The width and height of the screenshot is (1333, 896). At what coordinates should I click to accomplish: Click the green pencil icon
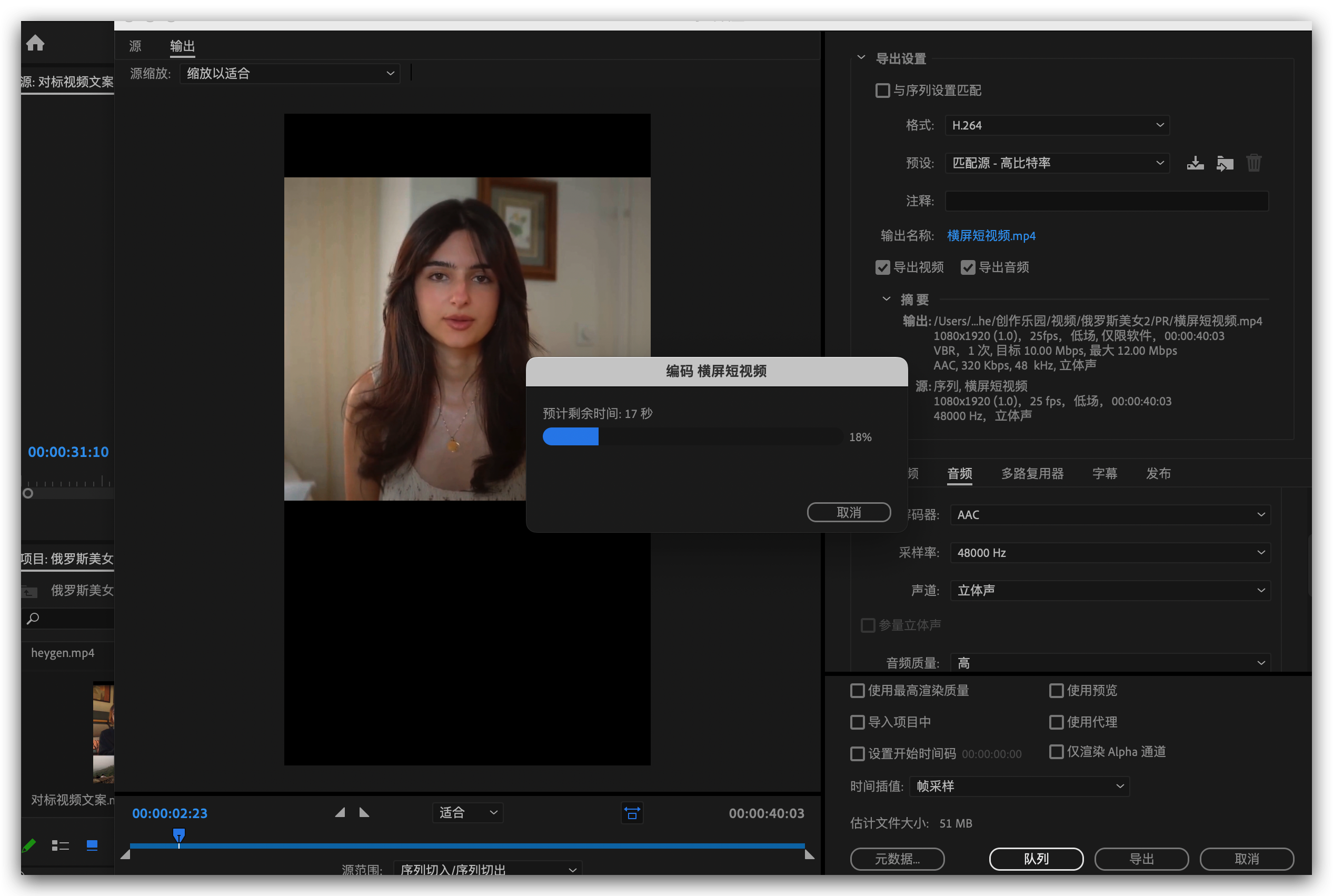[x=28, y=845]
